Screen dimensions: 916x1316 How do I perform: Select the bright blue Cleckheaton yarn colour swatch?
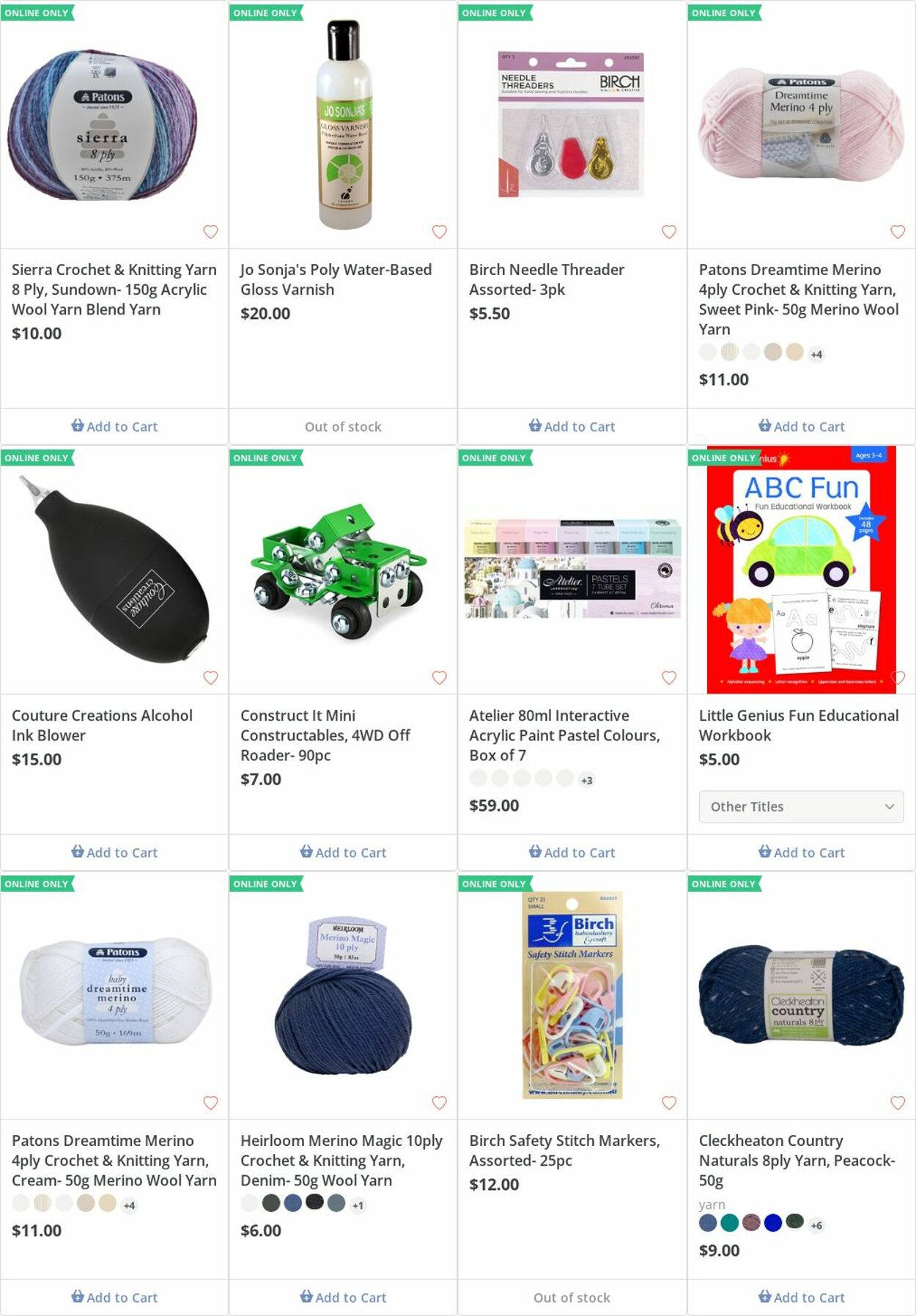click(x=773, y=1222)
